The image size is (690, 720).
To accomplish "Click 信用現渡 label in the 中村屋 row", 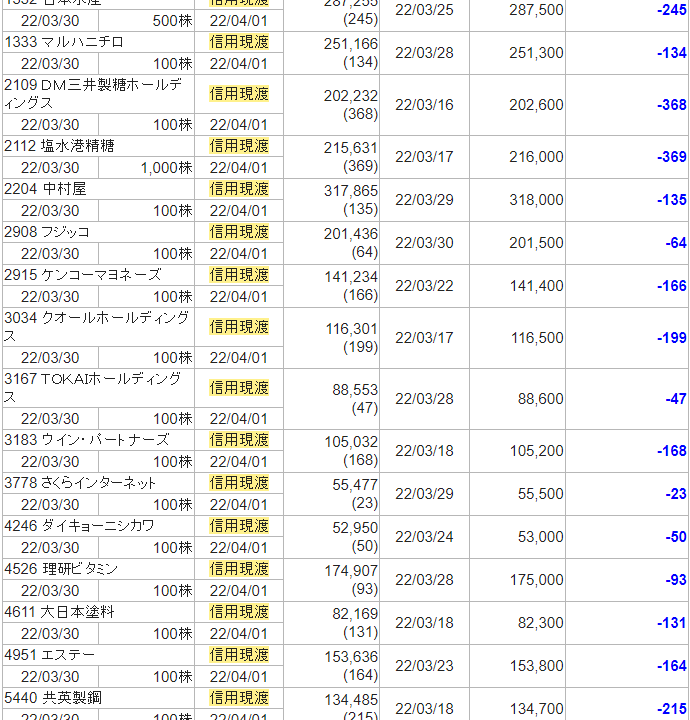I will tap(239, 189).
